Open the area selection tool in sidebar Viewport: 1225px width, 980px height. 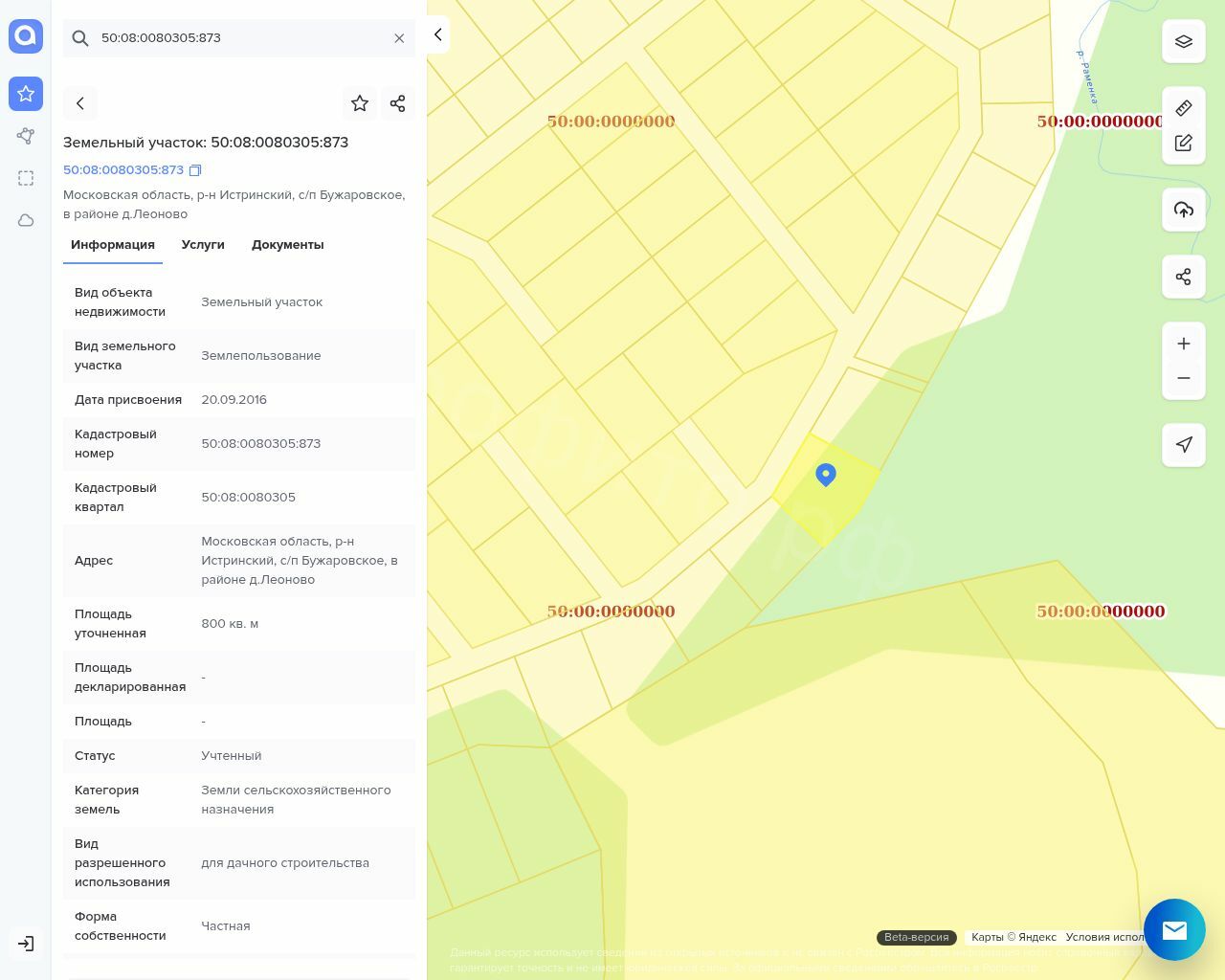[26, 178]
